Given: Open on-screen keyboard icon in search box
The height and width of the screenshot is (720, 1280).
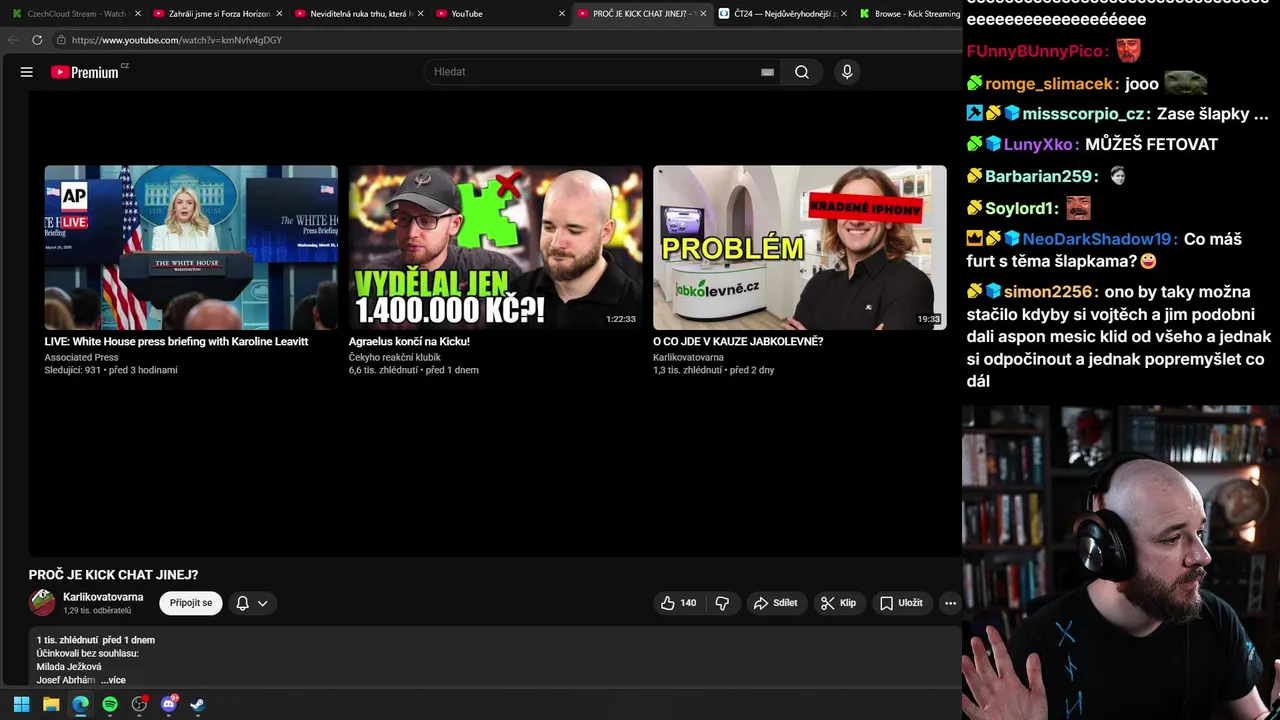Looking at the screenshot, I should (767, 72).
